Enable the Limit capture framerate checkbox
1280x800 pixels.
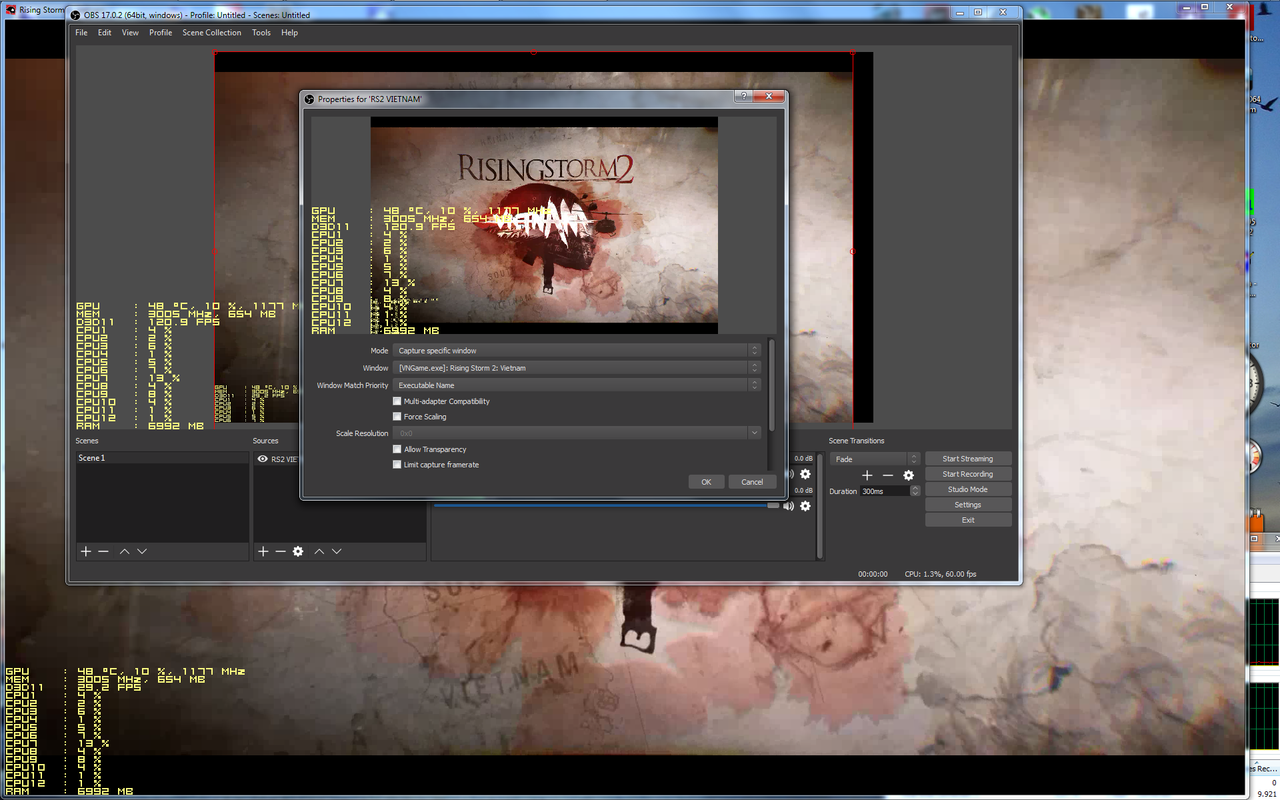(397, 464)
